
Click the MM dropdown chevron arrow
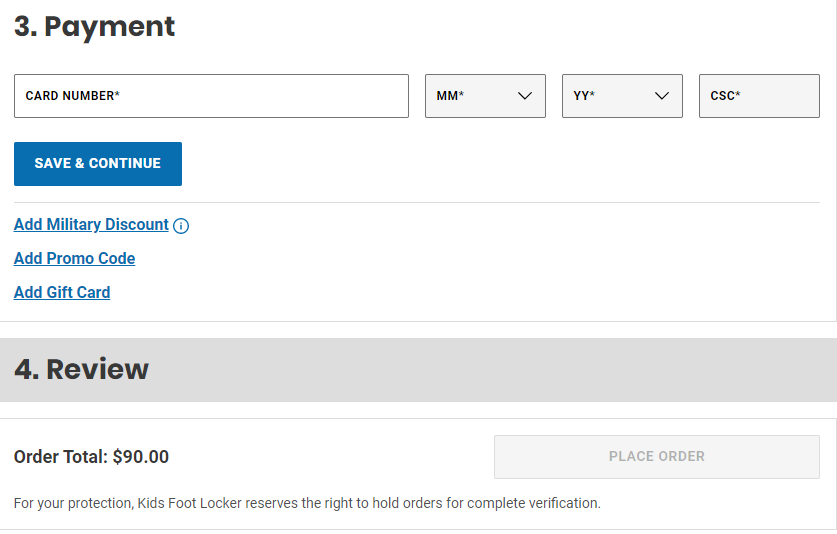(524, 96)
